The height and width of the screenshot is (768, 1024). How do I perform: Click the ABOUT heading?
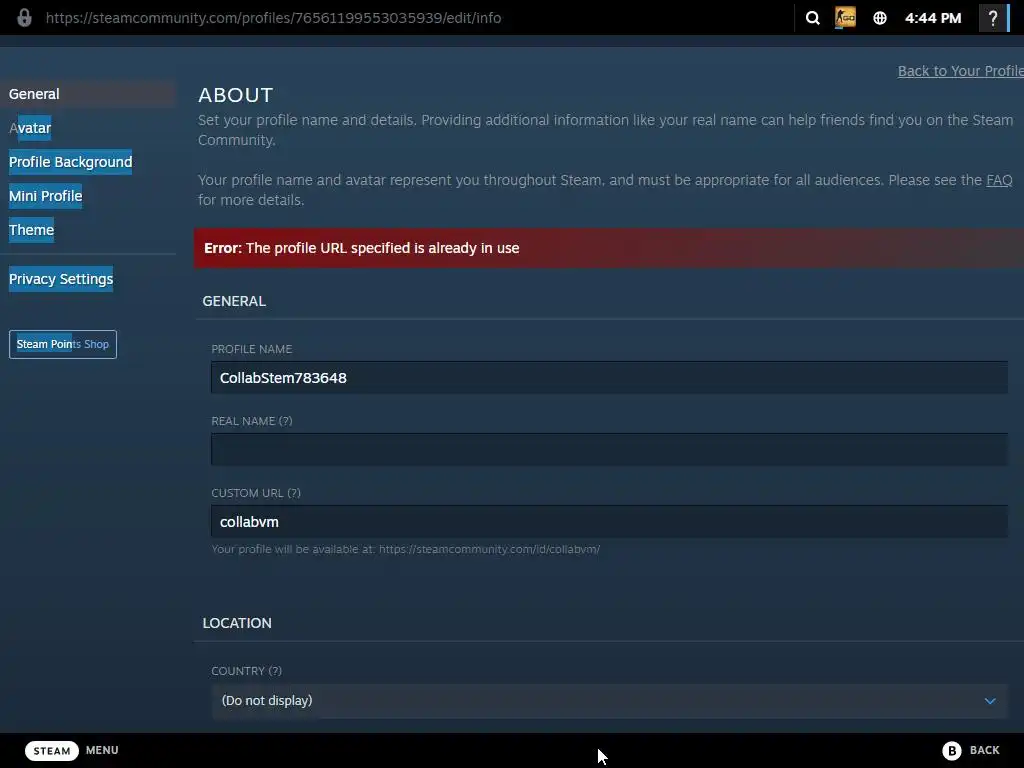click(x=236, y=95)
